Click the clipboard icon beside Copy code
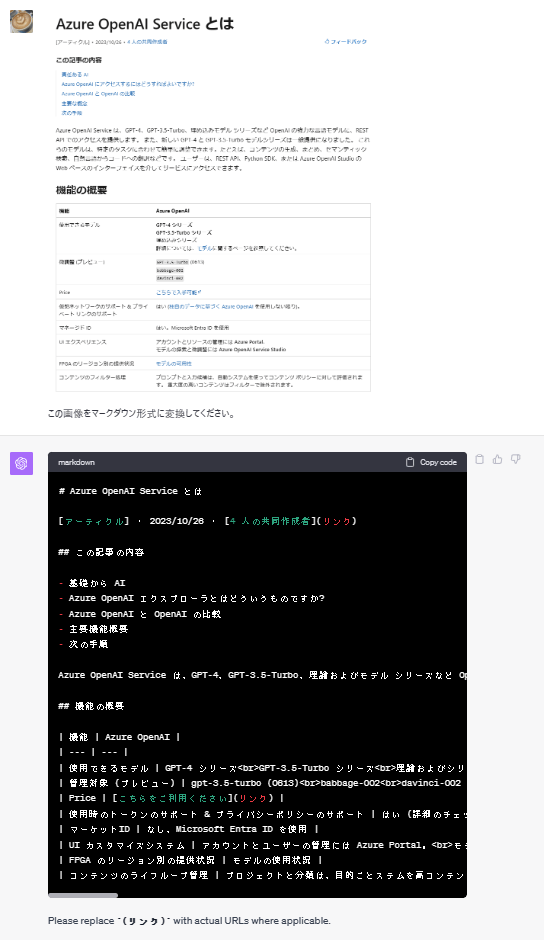 [410, 462]
